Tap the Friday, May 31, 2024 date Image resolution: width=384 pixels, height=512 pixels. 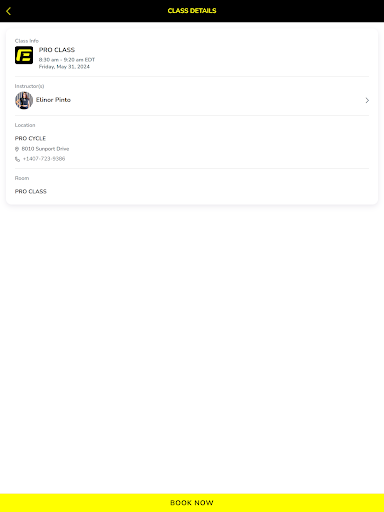pos(64,67)
